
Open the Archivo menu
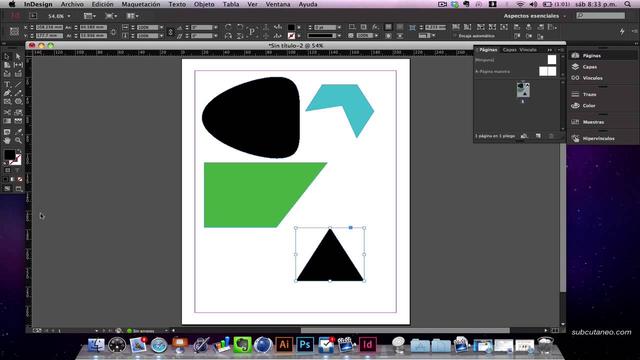click(72, 4)
